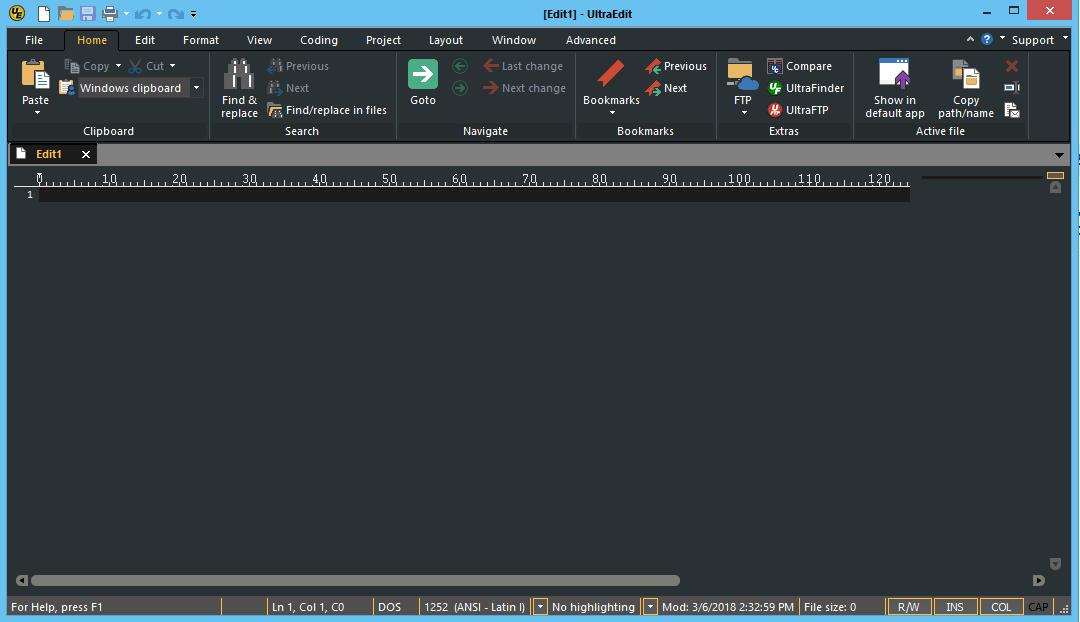The height and width of the screenshot is (622, 1080).
Task: Open the Windows clipboard dropdown
Action: tap(196, 87)
